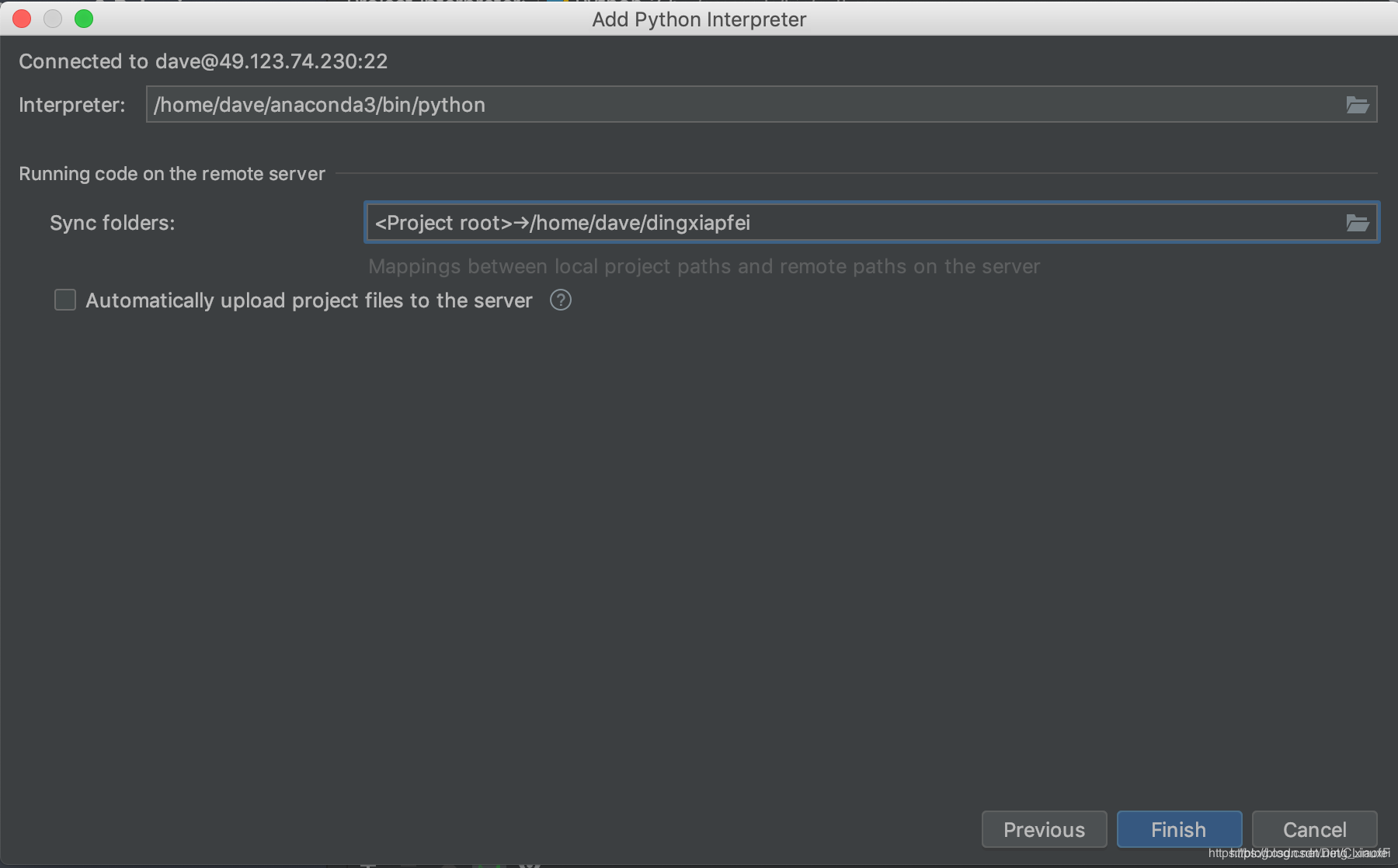Browse for interpreter path using folder icon
Image resolution: width=1398 pixels, height=868 pixels.
point(1357,105)
